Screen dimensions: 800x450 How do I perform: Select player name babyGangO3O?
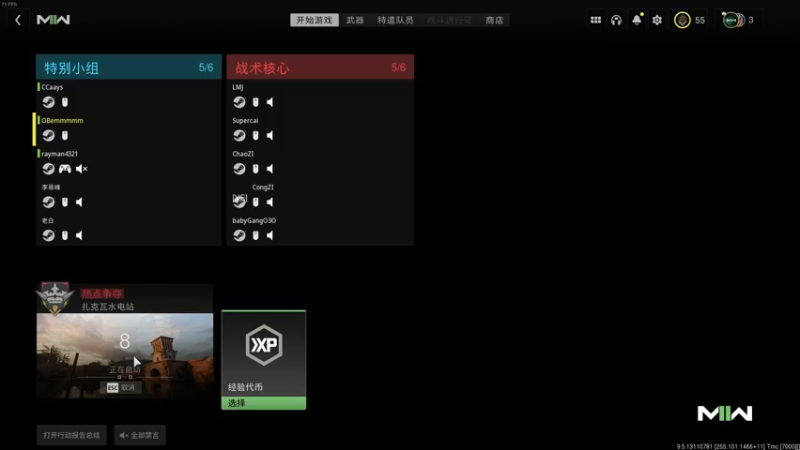pyautogui.click(x=254, y=220)
